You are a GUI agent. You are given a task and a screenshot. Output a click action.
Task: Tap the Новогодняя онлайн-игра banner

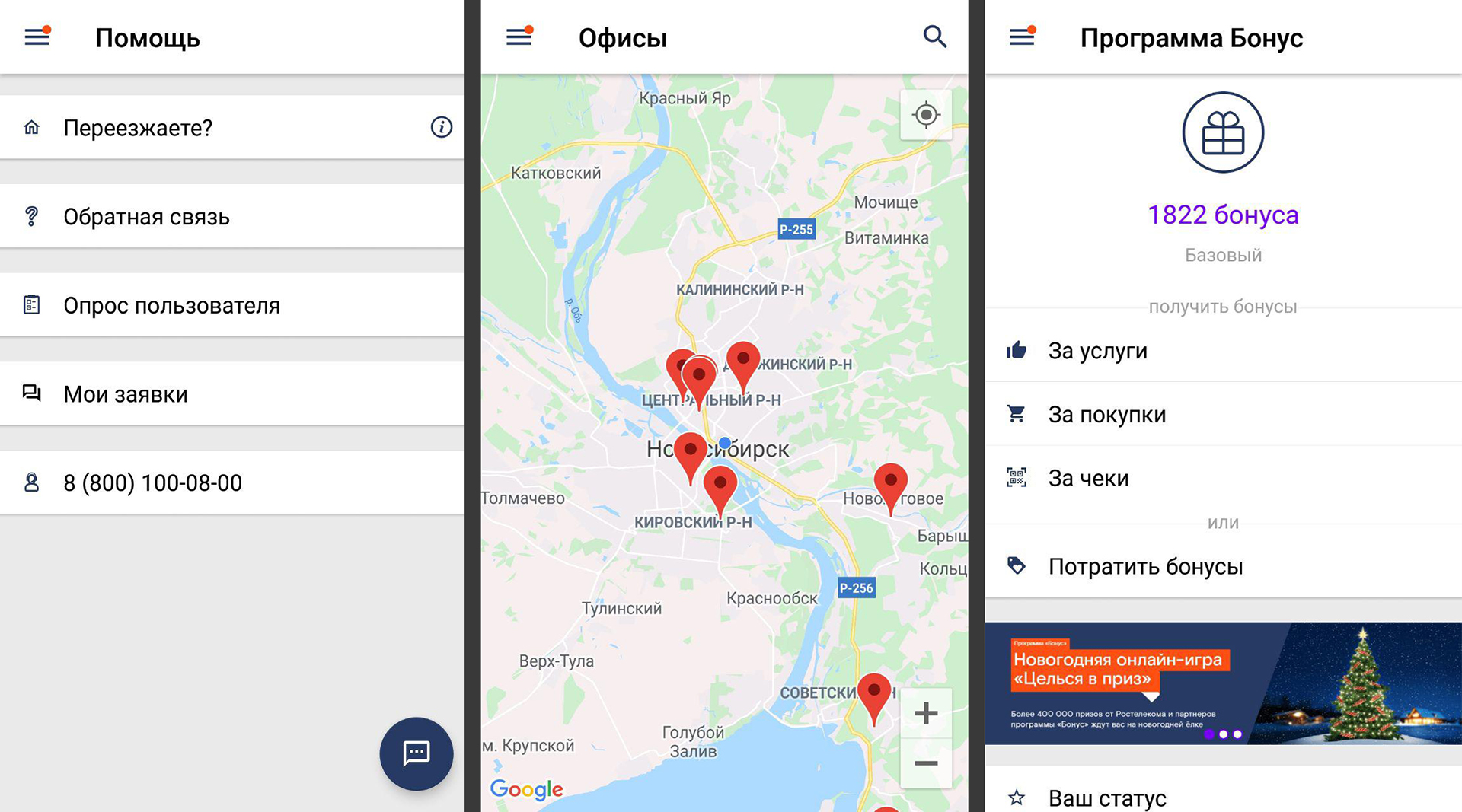[x=1223, y=683]
